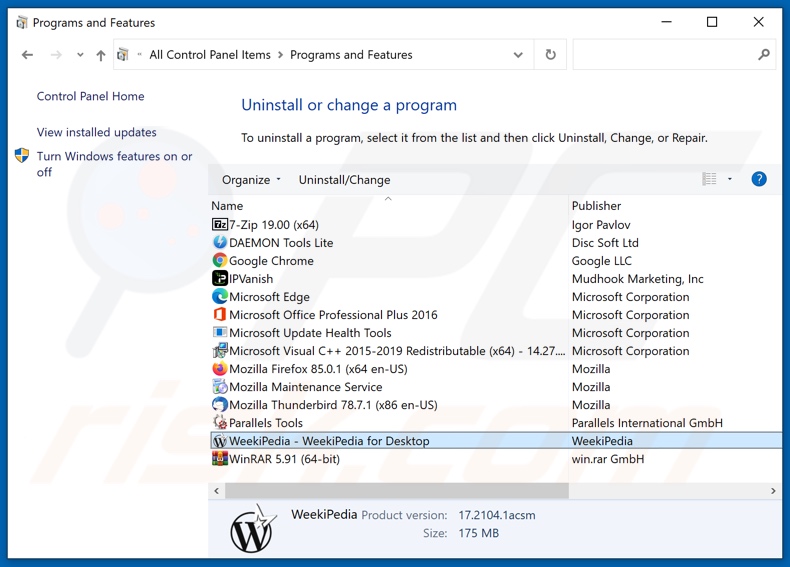This screenshot has height=567, width=790.
Task: Expand the view options dropdown arrow
Action: tap(730, 179)
